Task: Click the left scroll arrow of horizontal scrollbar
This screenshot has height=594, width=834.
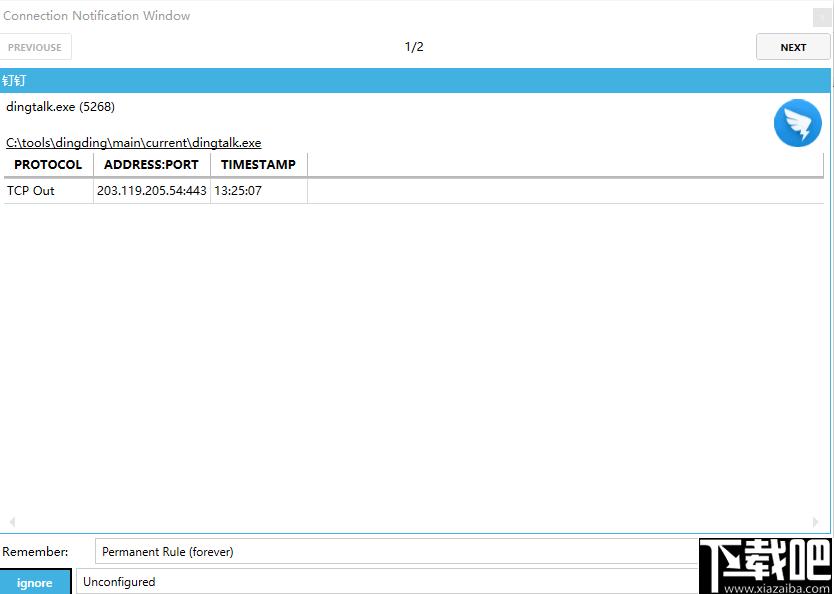Action: click(x=12, y=522)
